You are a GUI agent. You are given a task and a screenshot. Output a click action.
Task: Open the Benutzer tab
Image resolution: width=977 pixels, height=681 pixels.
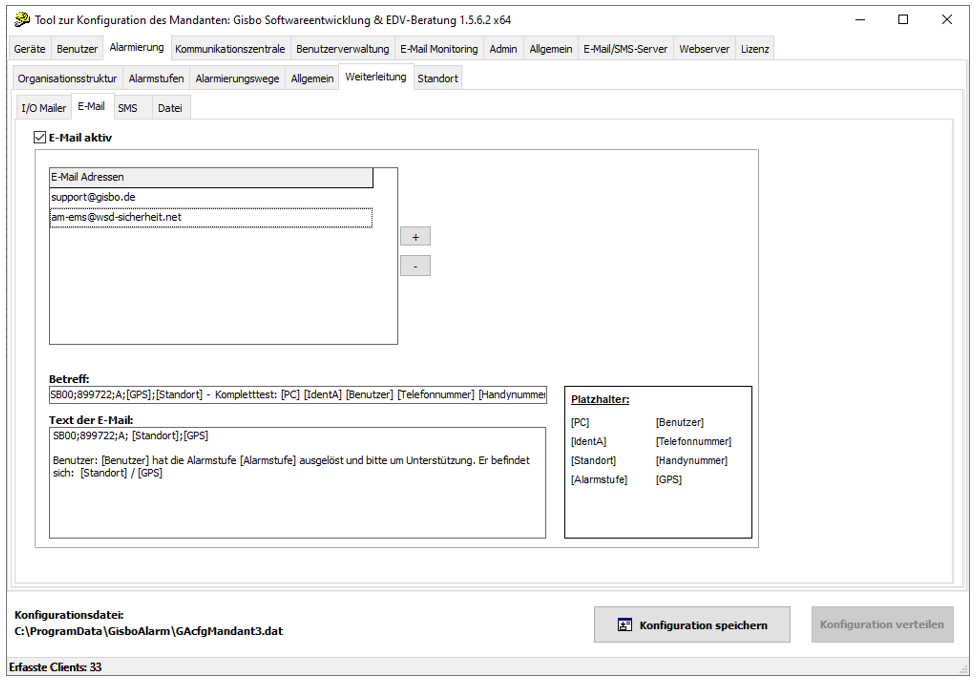77,49
